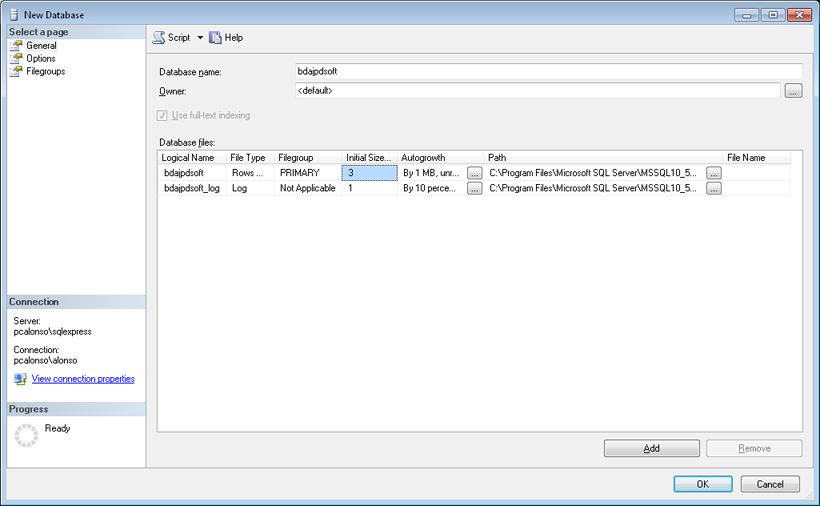Open the Script dropdown arrow
This screenshot has width=820, height=506.
click(200, 38)
